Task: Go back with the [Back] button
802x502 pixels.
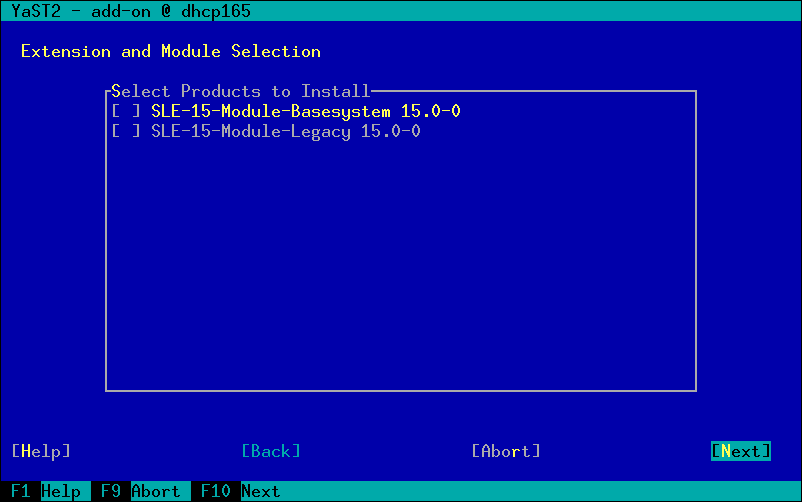Action: click(271, 451)
